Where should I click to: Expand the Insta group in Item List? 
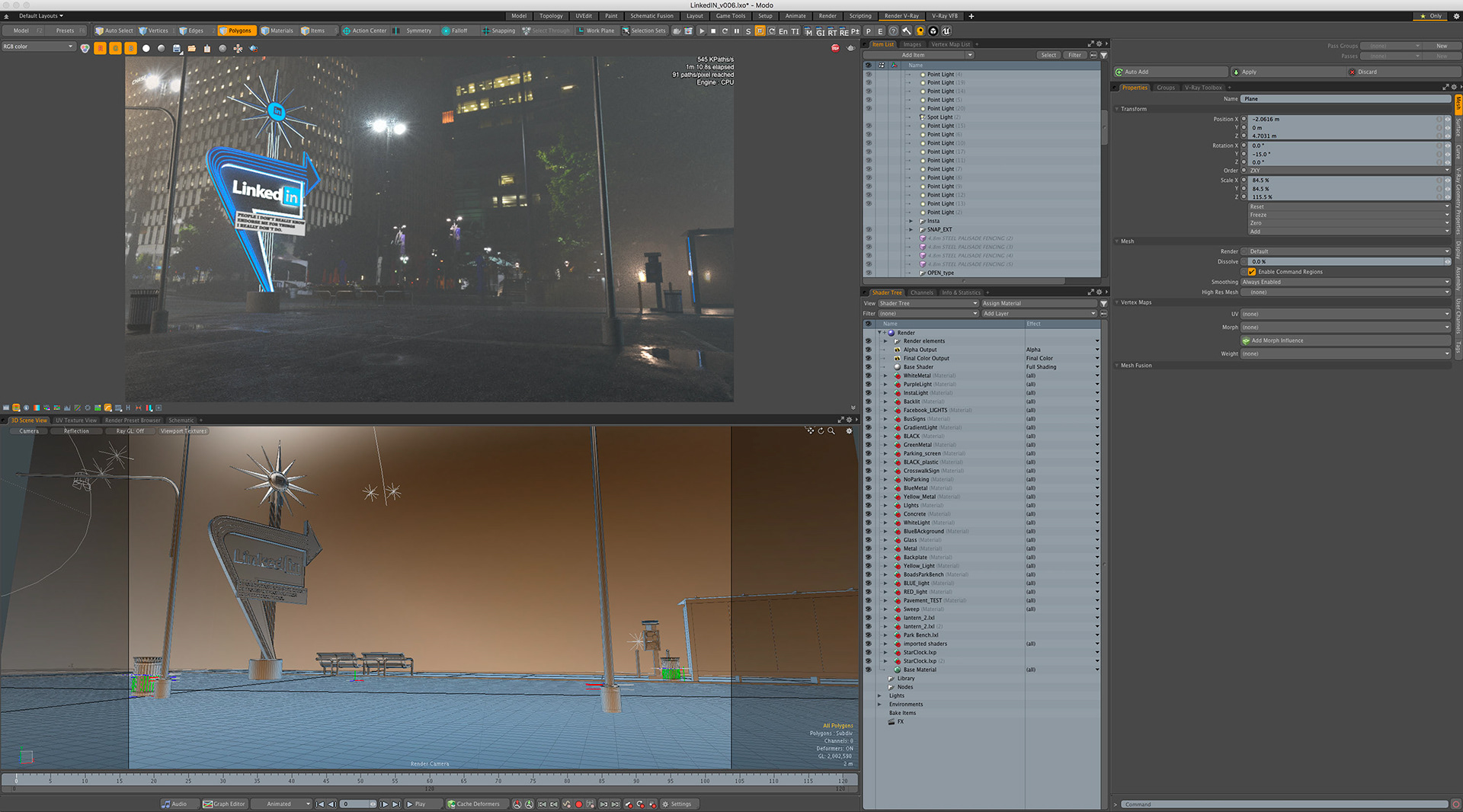(911, 221)
